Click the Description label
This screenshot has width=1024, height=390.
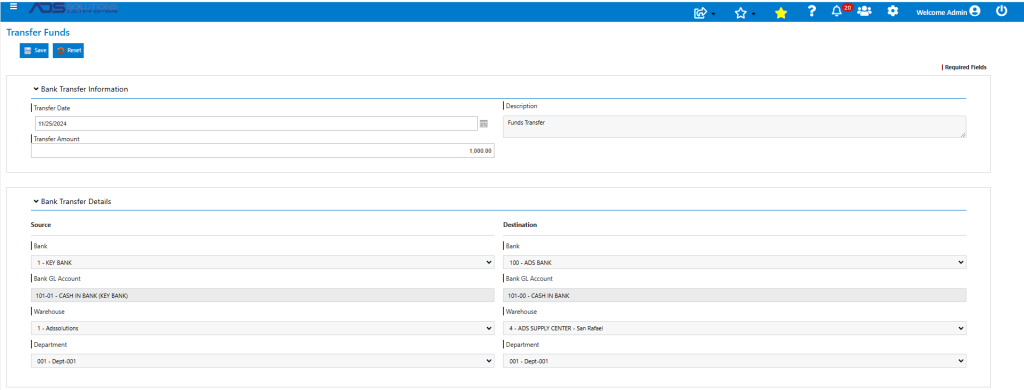tap(521, 106)
